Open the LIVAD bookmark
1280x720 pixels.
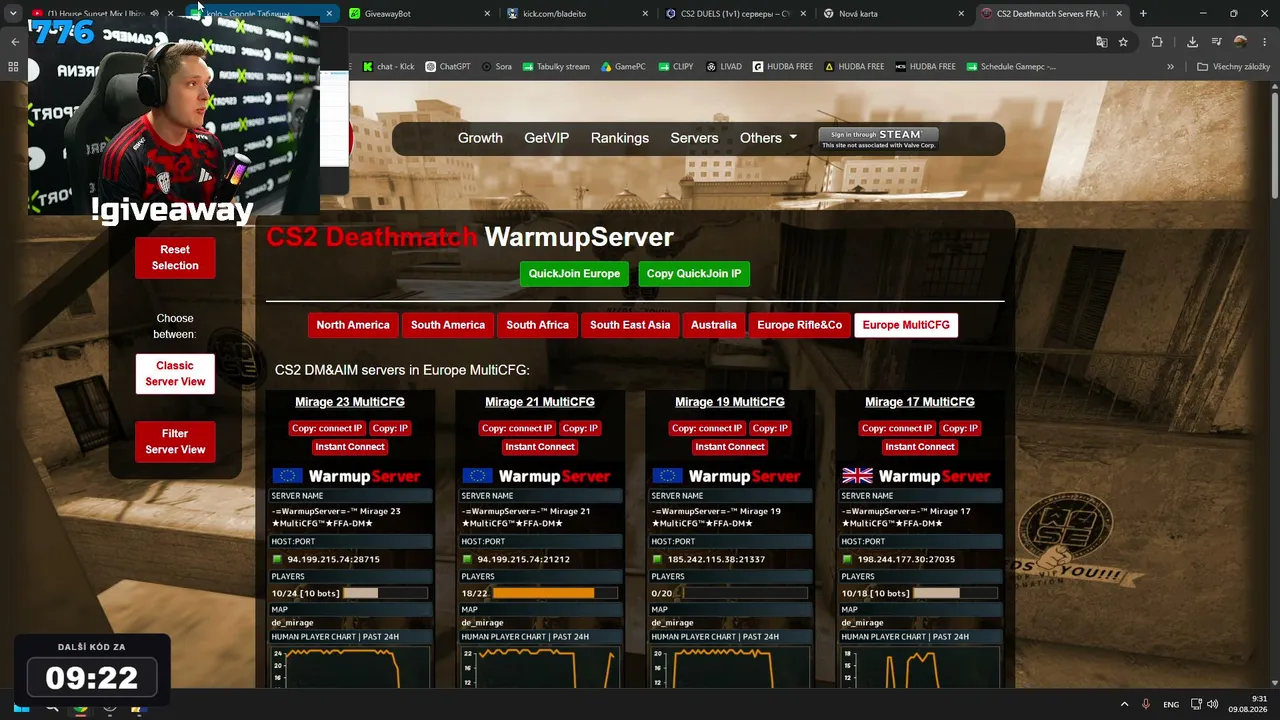[724, 67]
